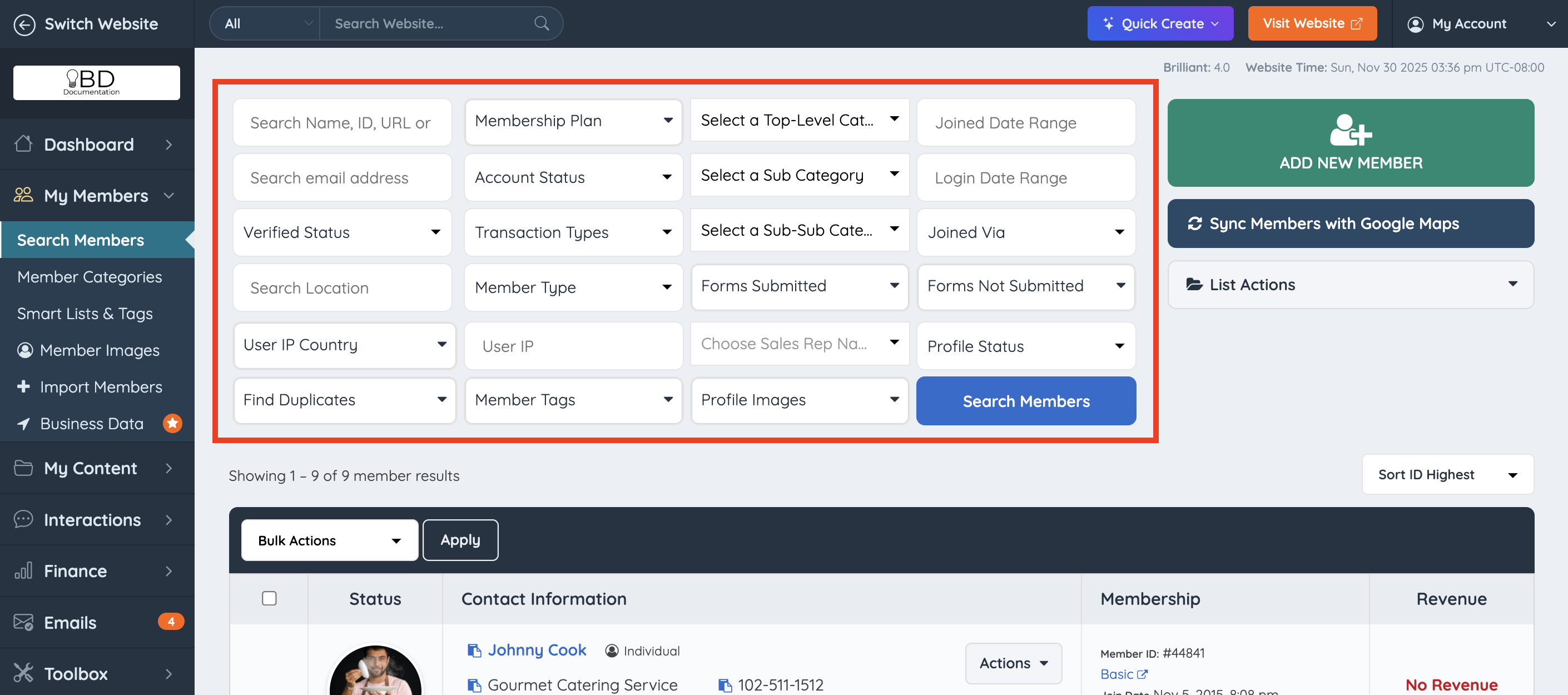1568x695 pixels.
Task: Open the Bulk Actions dropdown
Action: pyautogui.click(x=329, y=540)
